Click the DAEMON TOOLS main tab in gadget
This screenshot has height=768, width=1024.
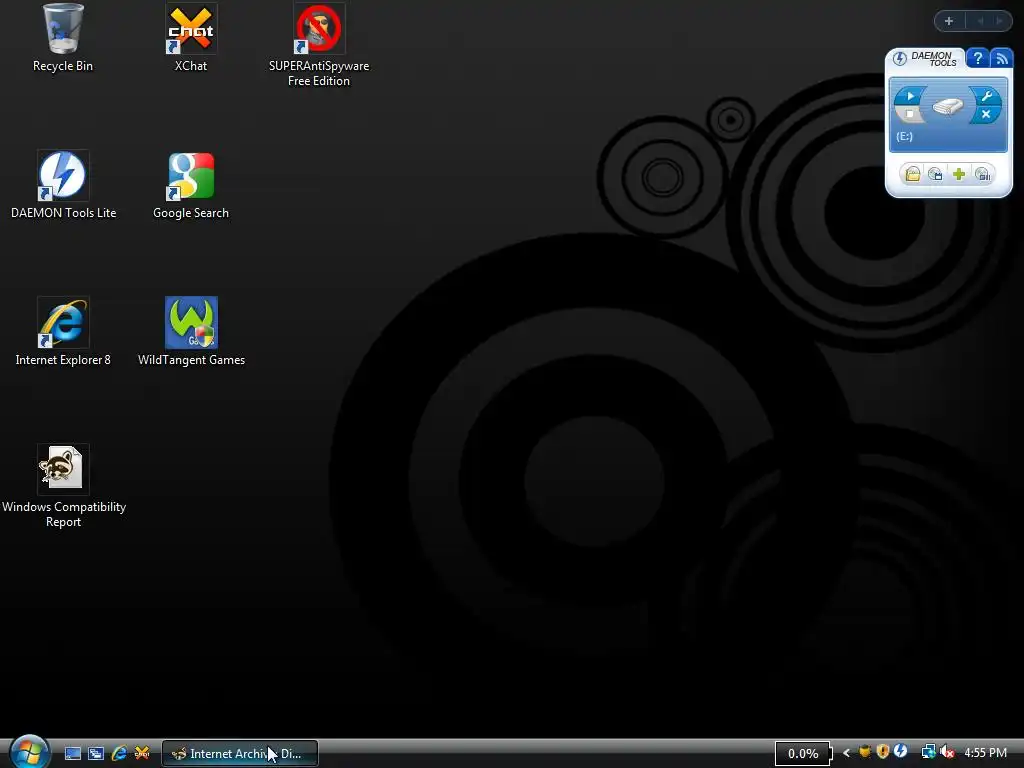coord(927,59)
